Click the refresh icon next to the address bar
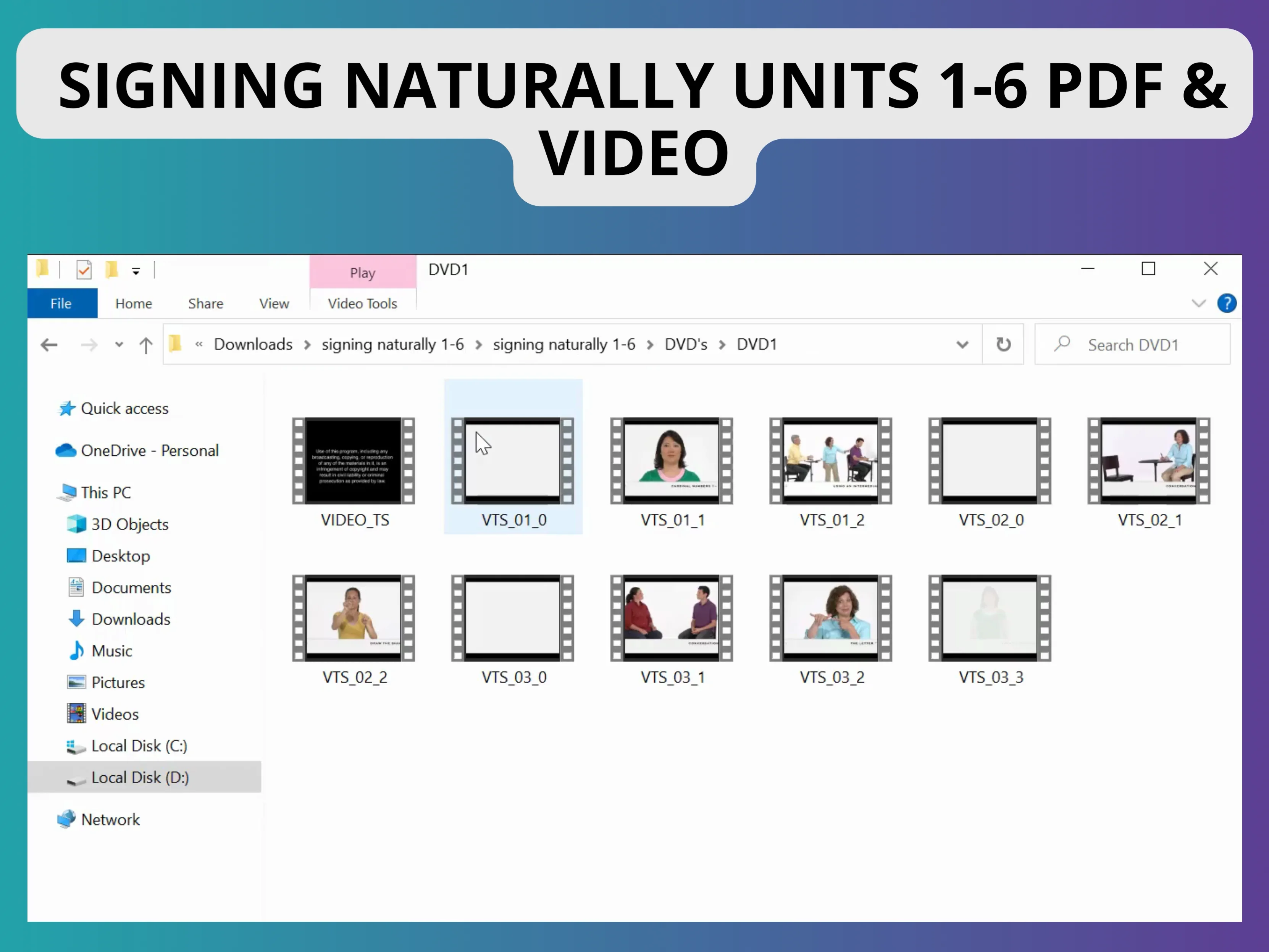This screenshot has width=1269, height=952. pos(1003,344)
